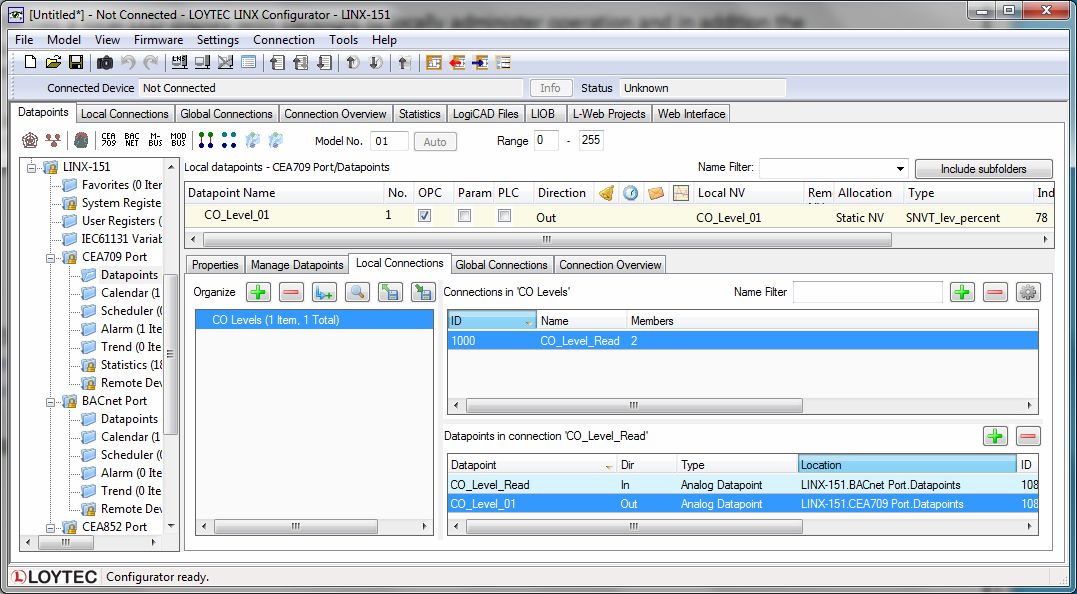Select 'CO Levels (1 Item, 1 Total)' folder
1077x594 pixels.
[315, 320]
